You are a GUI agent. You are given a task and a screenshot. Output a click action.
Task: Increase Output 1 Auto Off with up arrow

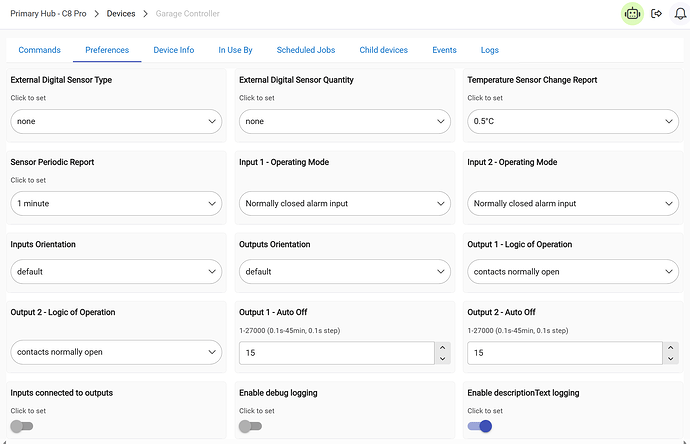coord(443,347)
